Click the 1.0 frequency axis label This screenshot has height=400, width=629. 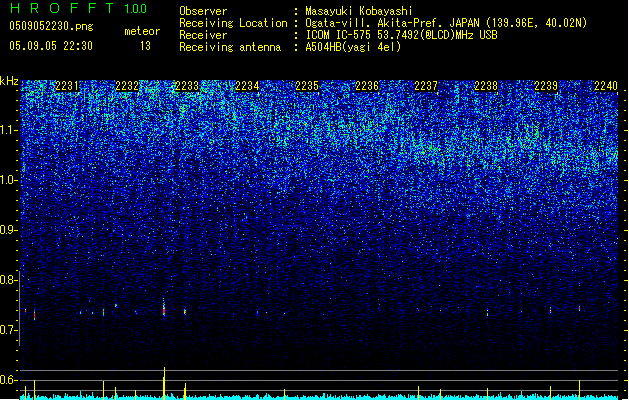(x=9, y=180)
